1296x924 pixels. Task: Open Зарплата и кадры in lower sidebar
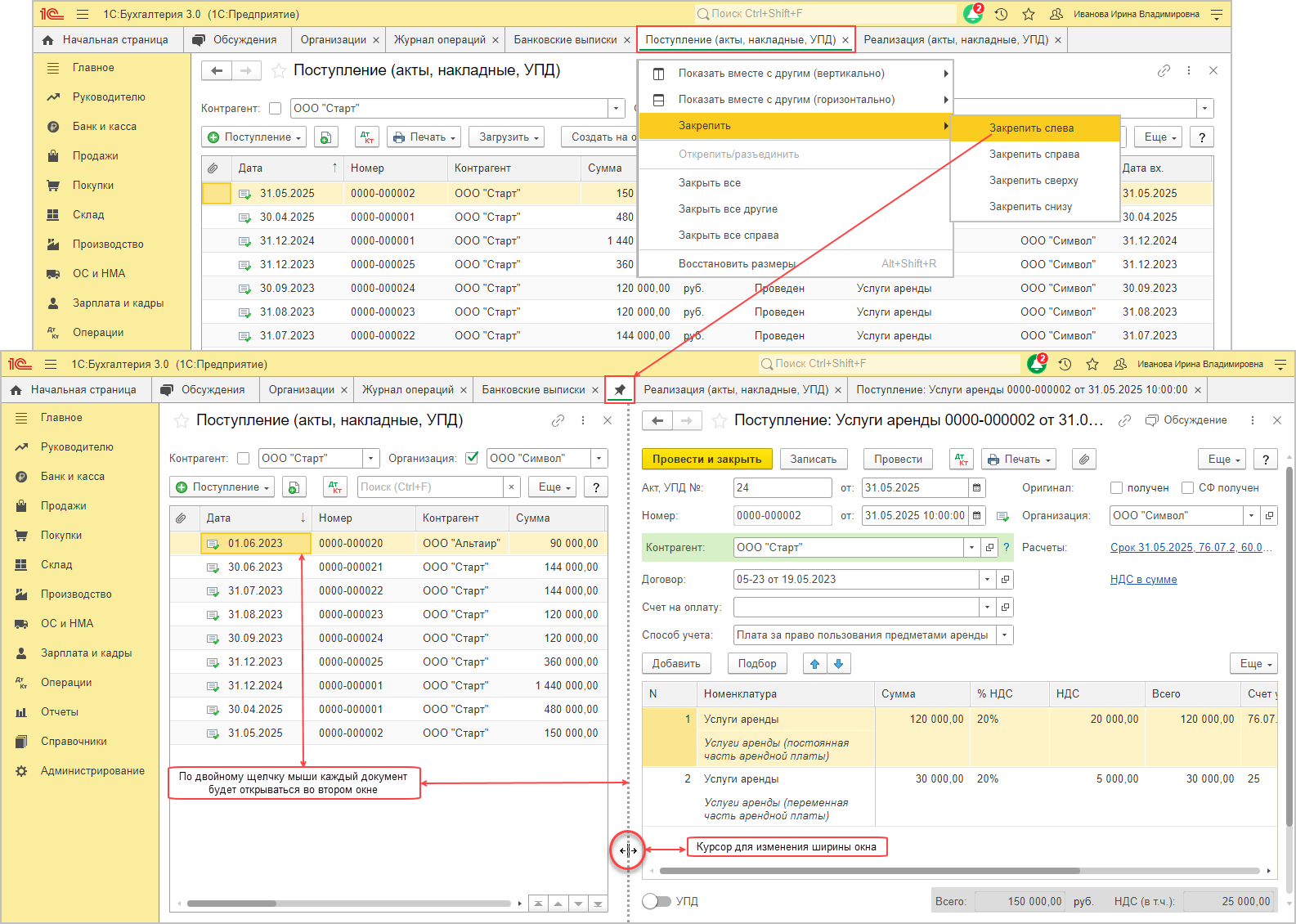tap(86, 653)
